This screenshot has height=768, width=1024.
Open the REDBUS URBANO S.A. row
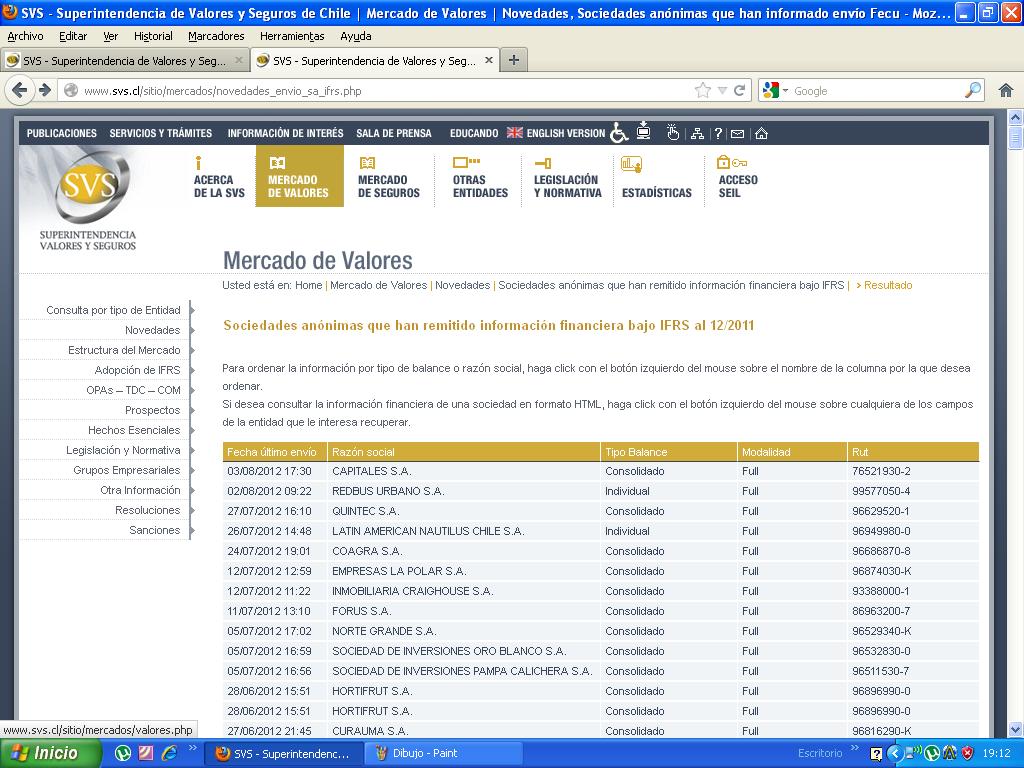pos(601,491)
